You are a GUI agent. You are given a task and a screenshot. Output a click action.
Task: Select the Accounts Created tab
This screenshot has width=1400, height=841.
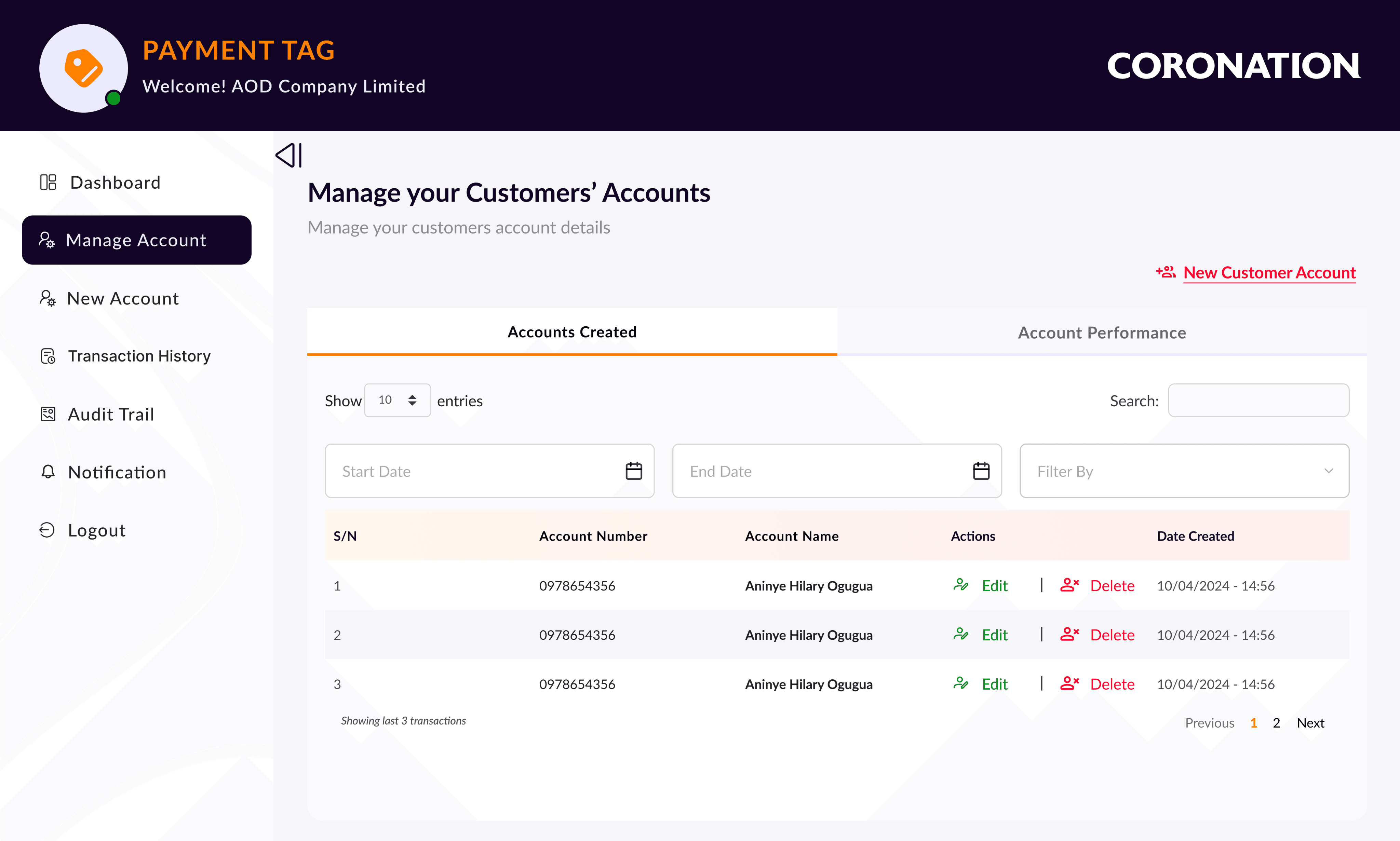pyautogui.click(x=571, y=332)
